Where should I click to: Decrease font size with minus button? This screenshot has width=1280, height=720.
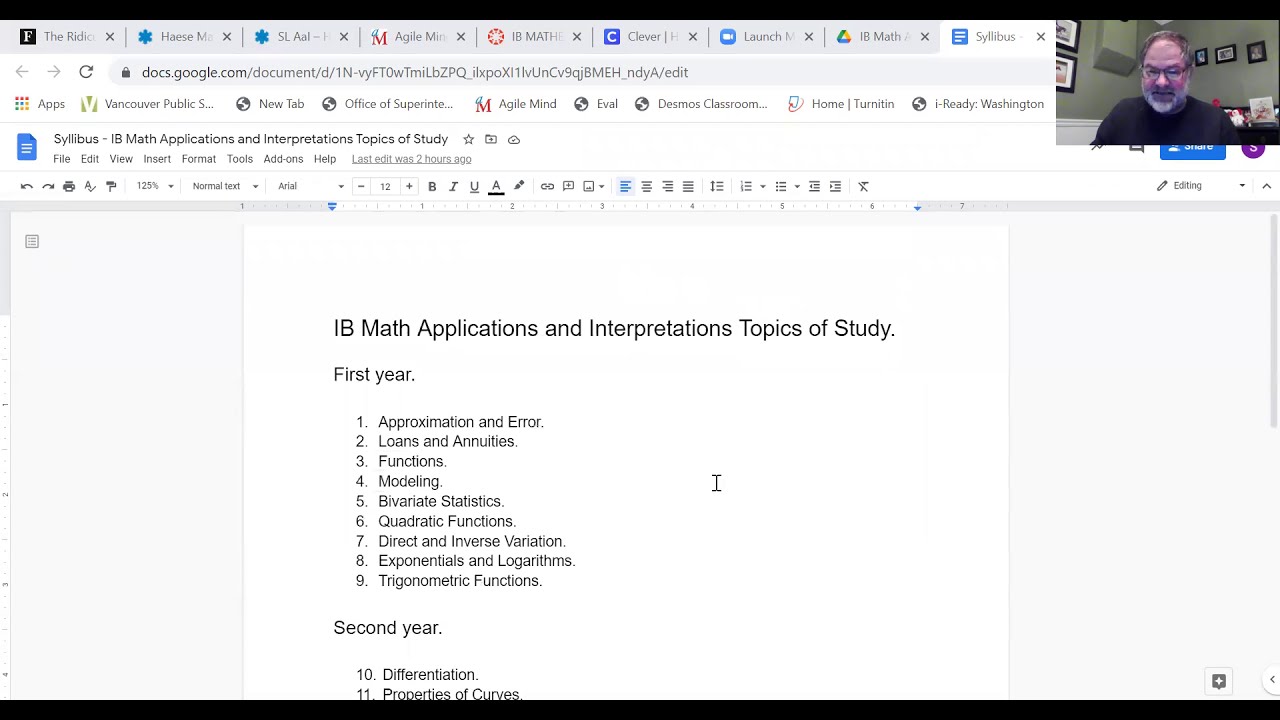pyautogui.click(x=361, y=186)
